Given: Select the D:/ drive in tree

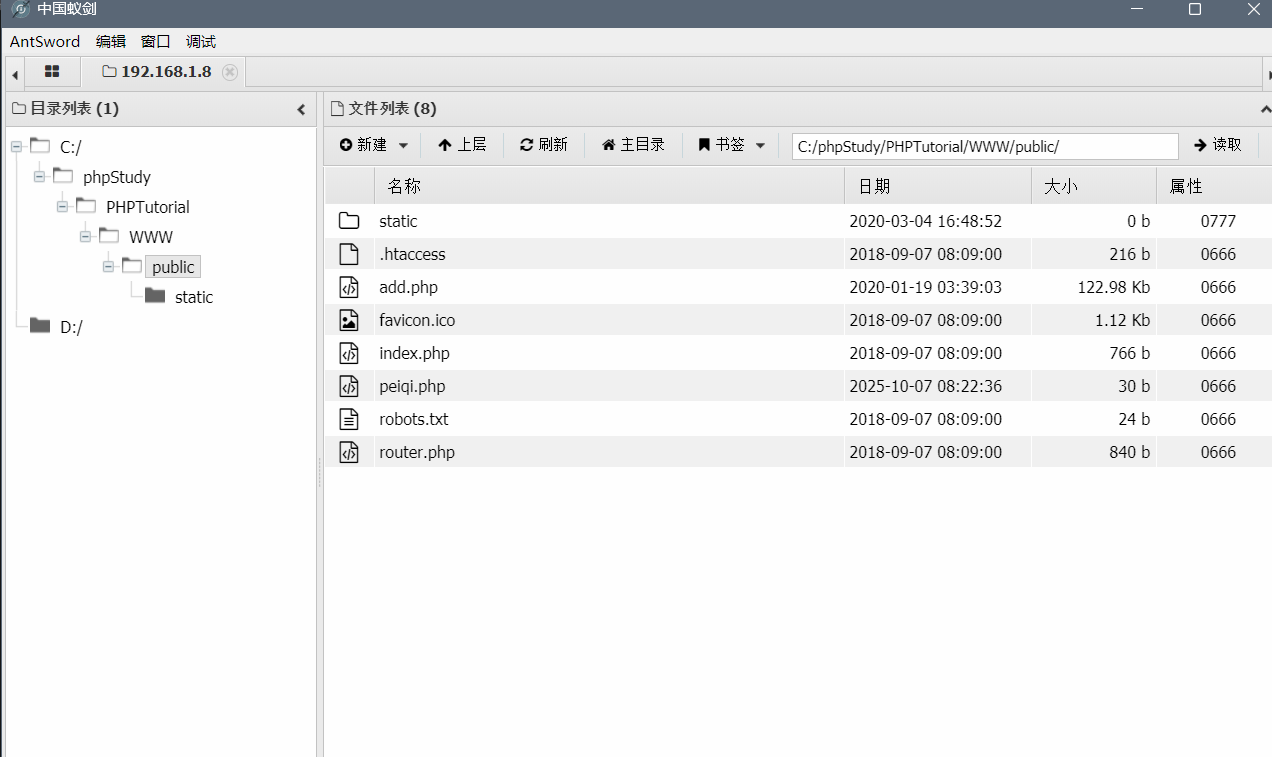Looking at the screenshot, I should [70, 327].
